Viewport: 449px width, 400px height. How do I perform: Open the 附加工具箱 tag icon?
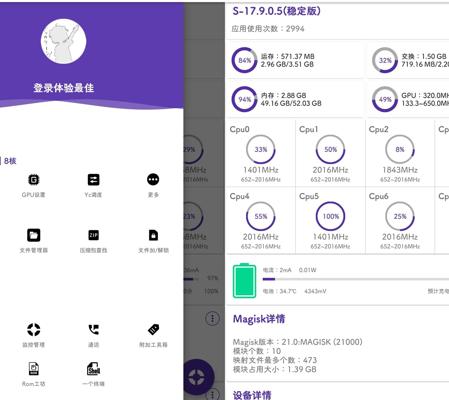coord(153,329)
